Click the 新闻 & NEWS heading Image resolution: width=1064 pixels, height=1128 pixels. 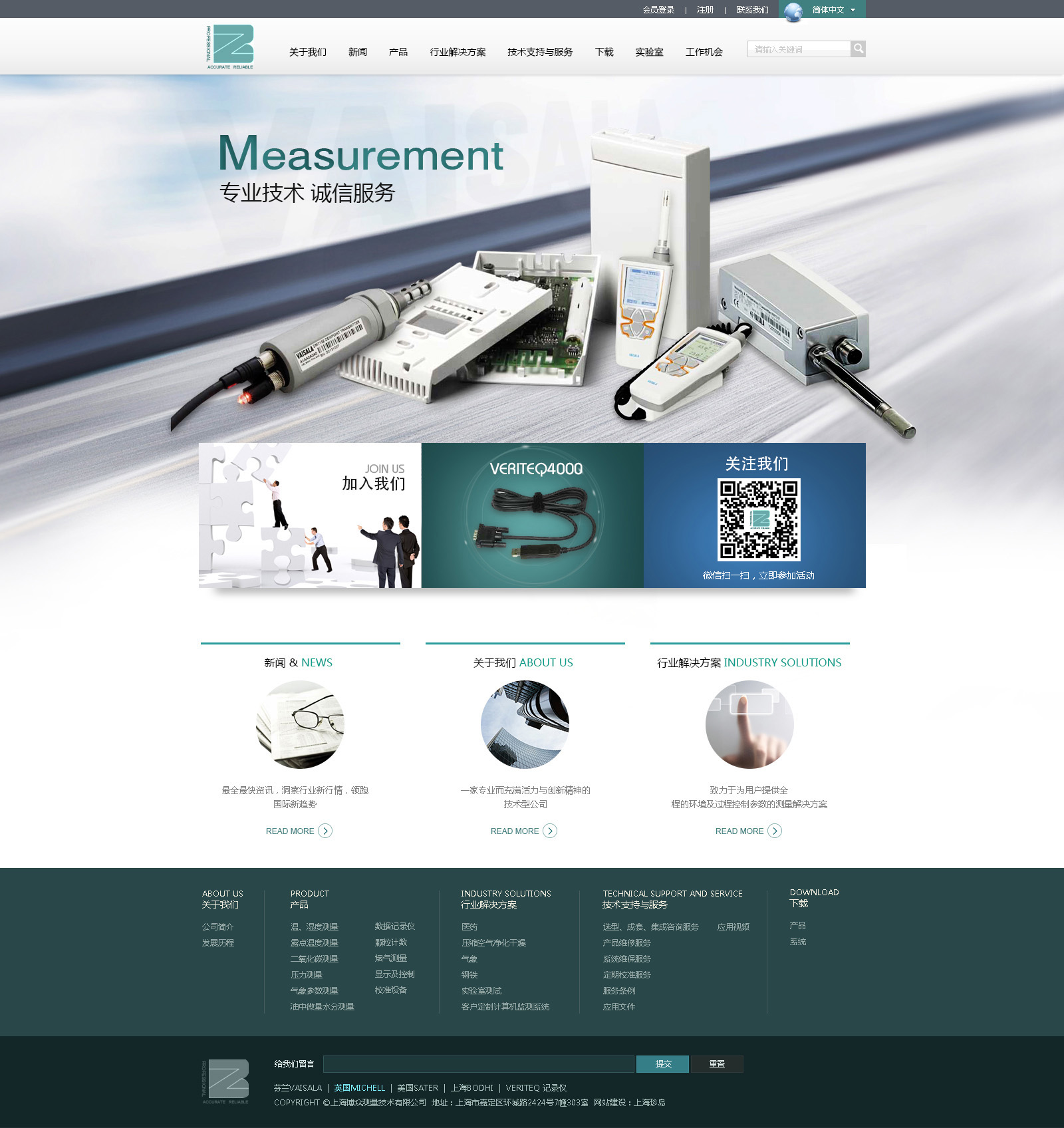[x=298, y=662]
